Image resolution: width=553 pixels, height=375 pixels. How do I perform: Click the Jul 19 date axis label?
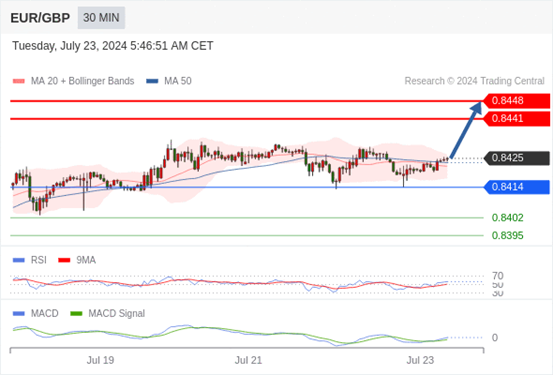[101, 361]
